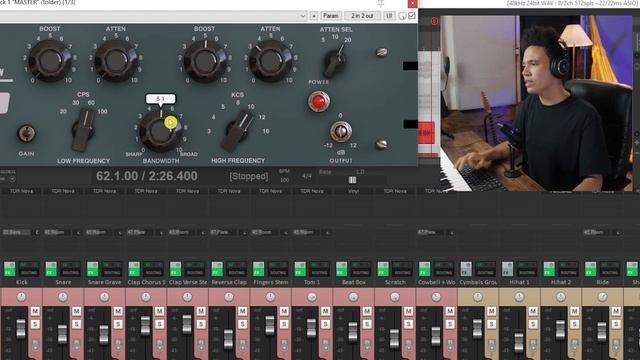Click the OUTPUT dB knob
Image resolution: width=640 pixels, height=360 pixels.
pos(340,131)
